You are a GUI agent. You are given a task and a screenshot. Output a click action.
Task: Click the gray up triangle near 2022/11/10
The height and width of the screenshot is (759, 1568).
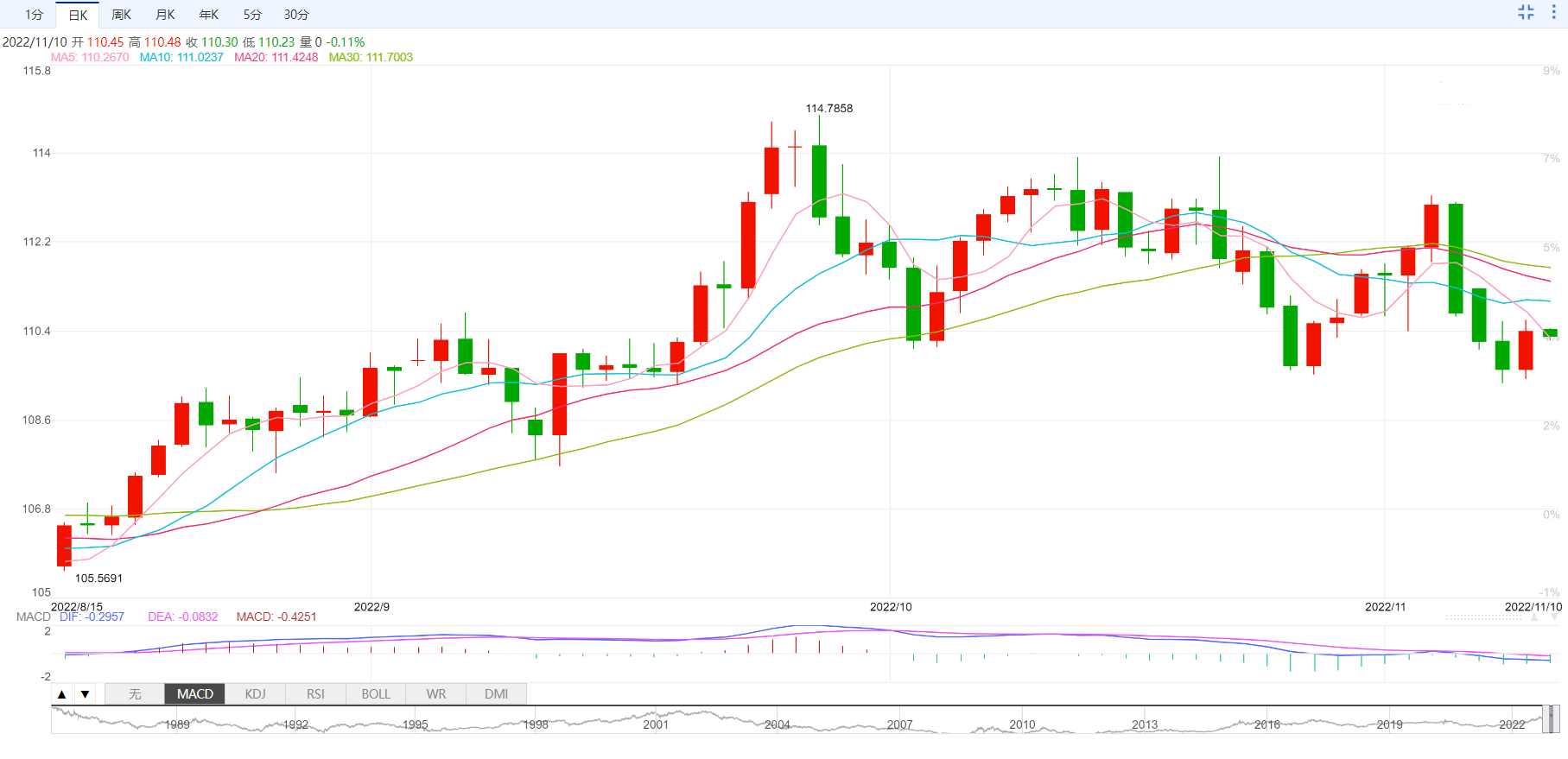1534,617
